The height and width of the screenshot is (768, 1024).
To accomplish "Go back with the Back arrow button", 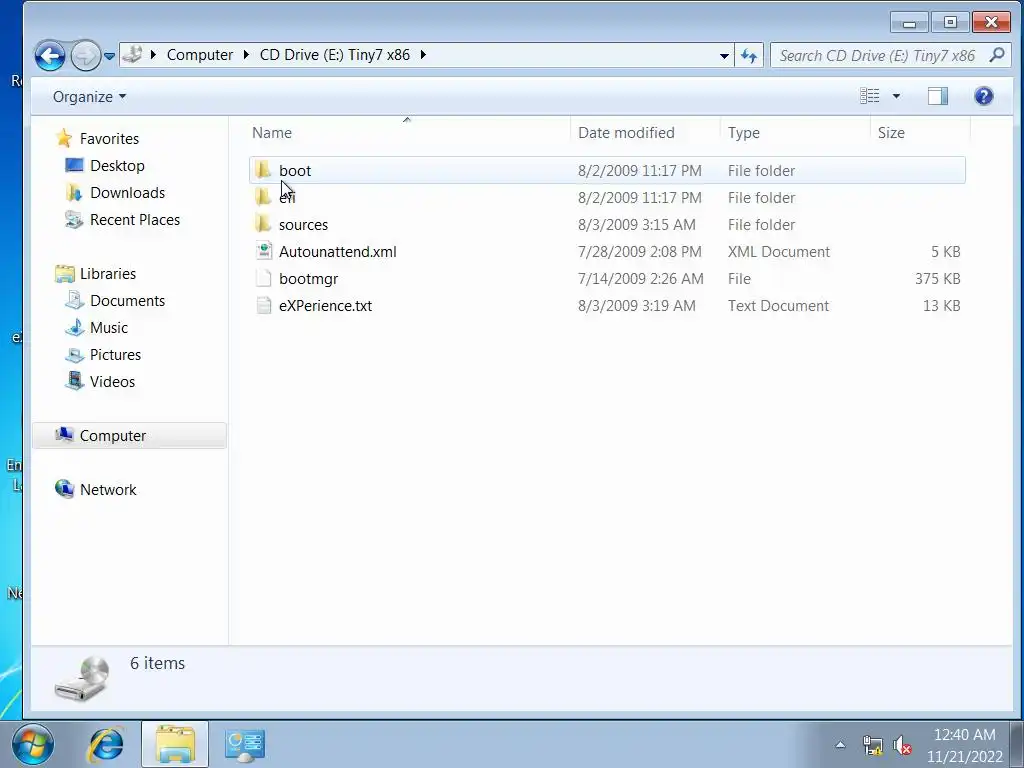I will pos(50,56).
